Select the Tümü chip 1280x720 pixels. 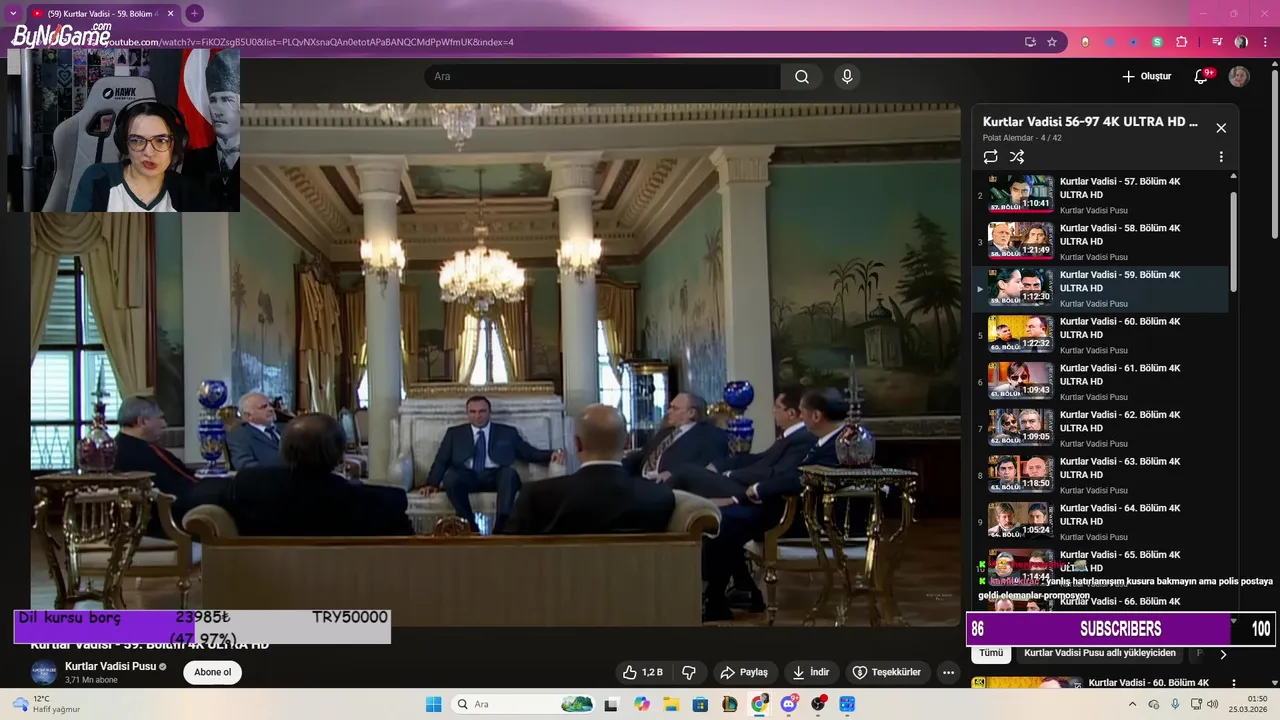[x=991, y=653]
